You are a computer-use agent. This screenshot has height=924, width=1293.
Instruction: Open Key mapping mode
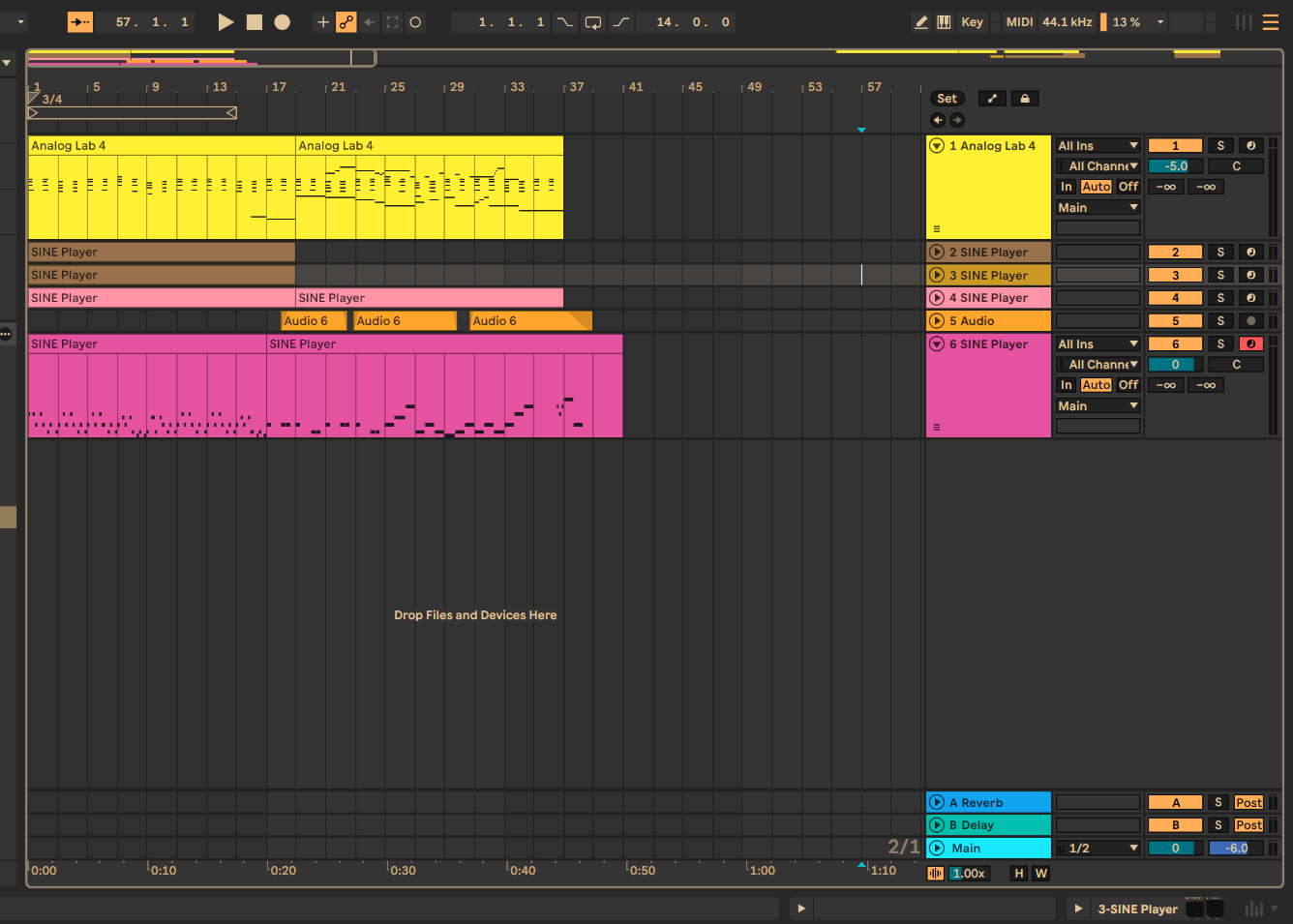coord(972,21)
